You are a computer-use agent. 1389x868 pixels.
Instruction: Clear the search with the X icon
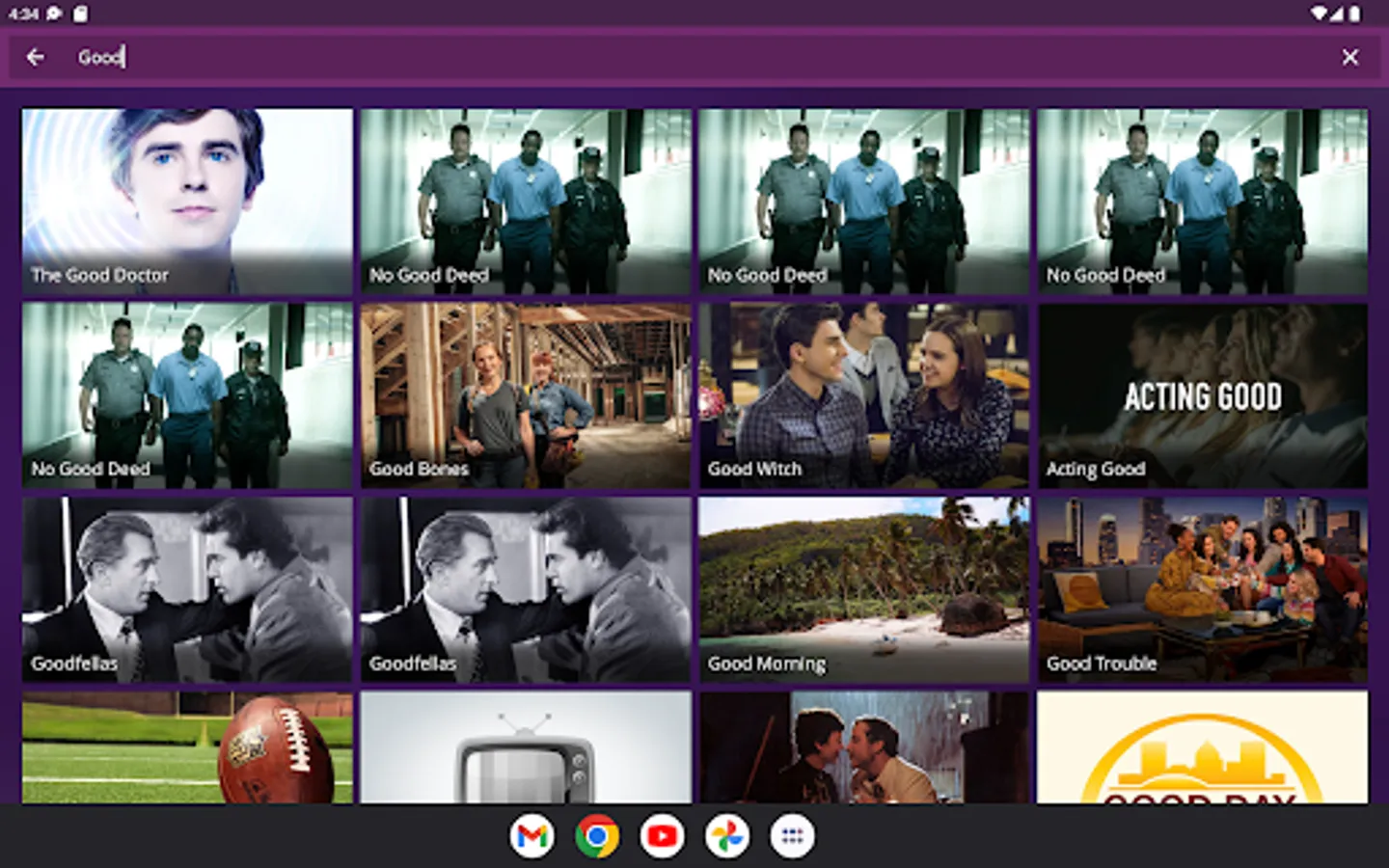(1350, 58)
